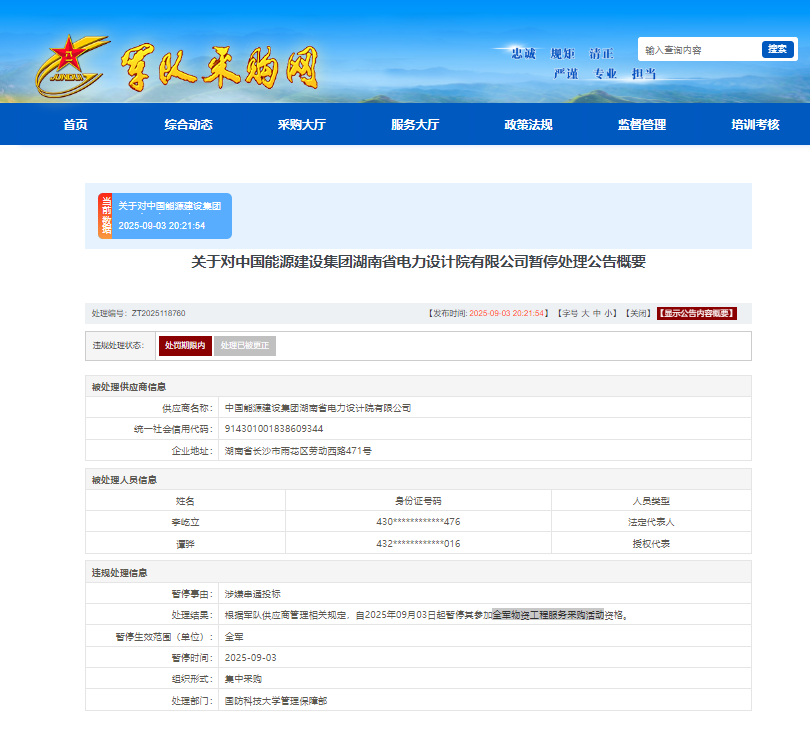Click the 处理部门 row label
810x741 pixels.
pos(192,701)
